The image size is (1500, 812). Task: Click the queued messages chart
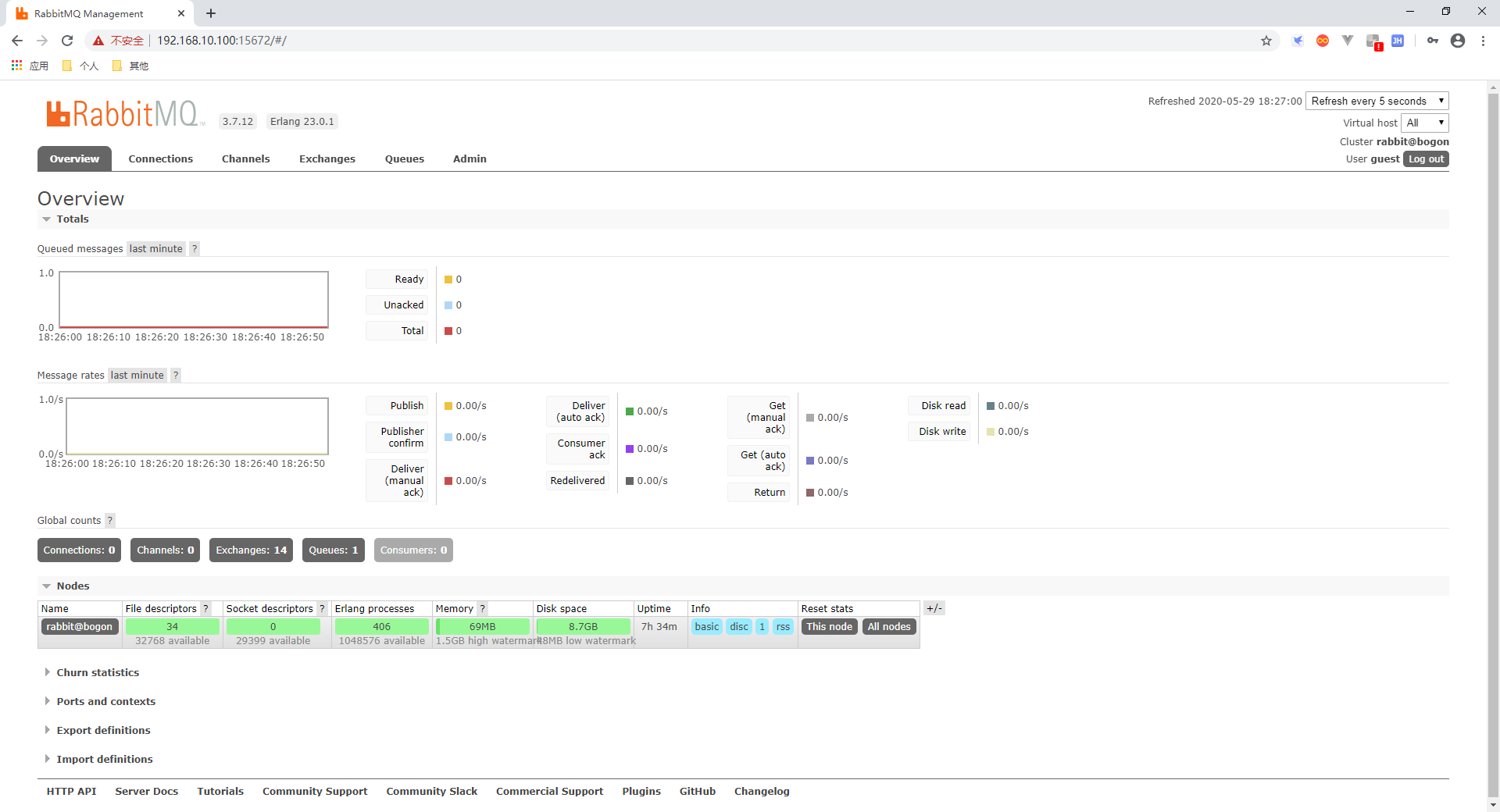pos(194,300)
